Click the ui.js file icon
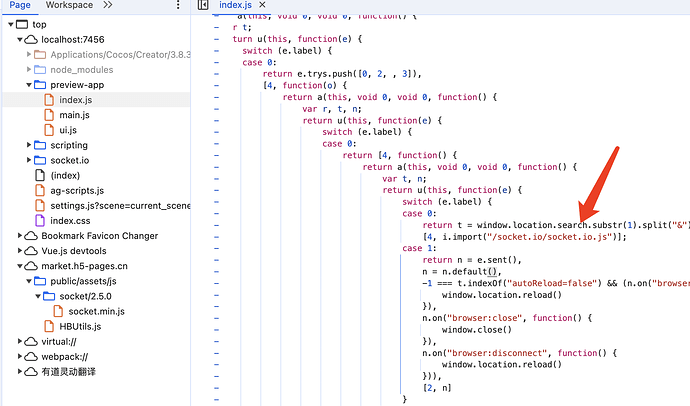690x406 pixels. tap(49, 130)
